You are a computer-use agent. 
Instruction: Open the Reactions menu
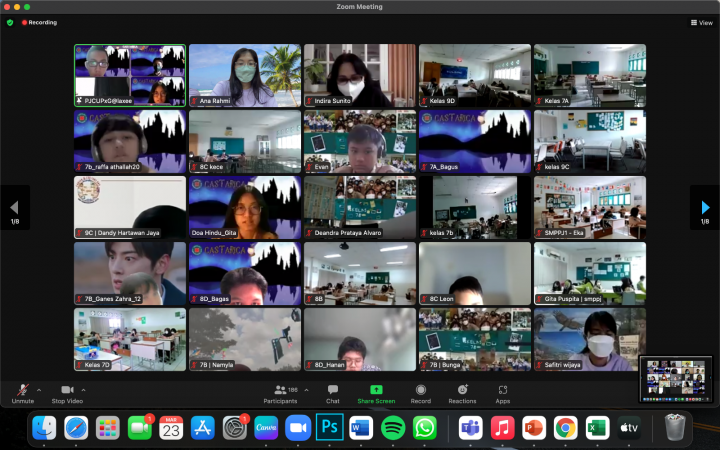(x=462, y=389)
